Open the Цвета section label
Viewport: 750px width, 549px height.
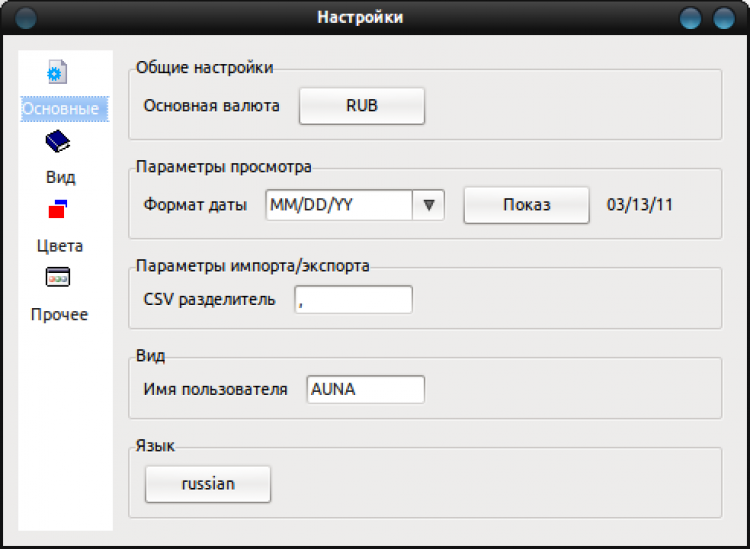point(60,246)
